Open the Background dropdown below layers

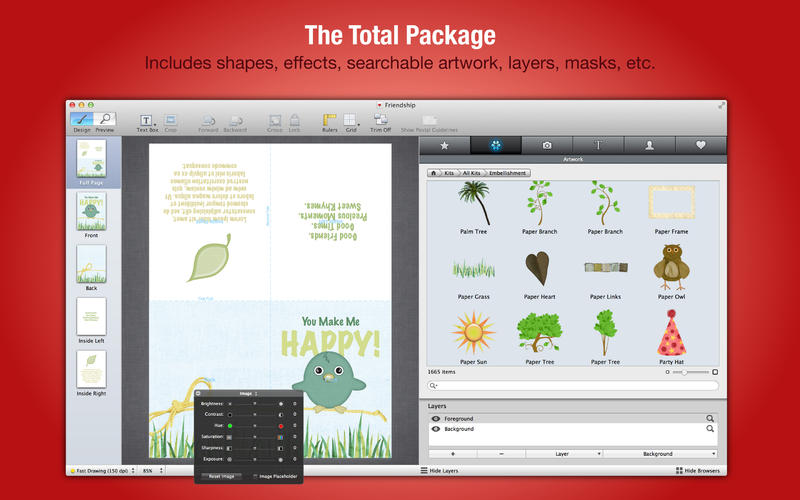[x=660, y=454]
